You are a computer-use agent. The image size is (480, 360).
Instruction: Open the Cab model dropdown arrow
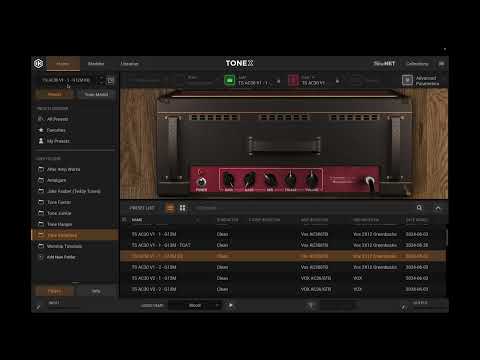(337, 81)
